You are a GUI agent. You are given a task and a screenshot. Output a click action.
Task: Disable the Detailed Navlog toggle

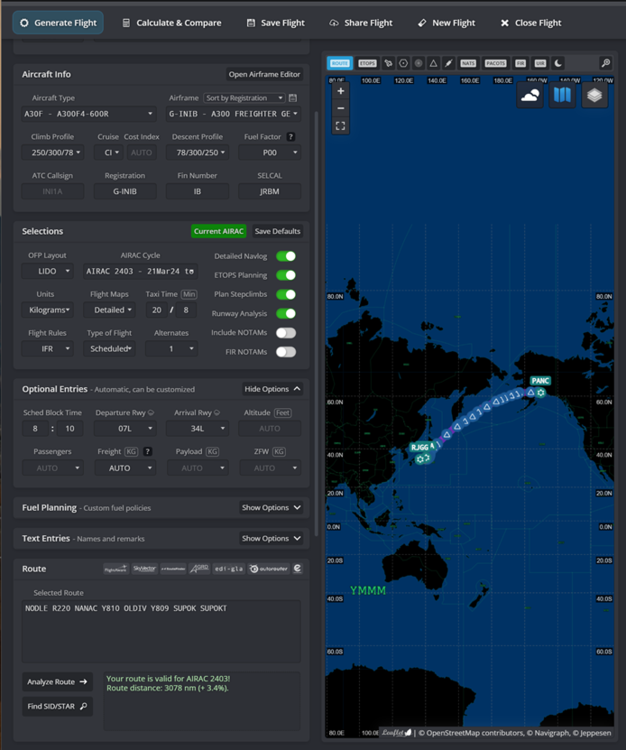tap(286, 256)
